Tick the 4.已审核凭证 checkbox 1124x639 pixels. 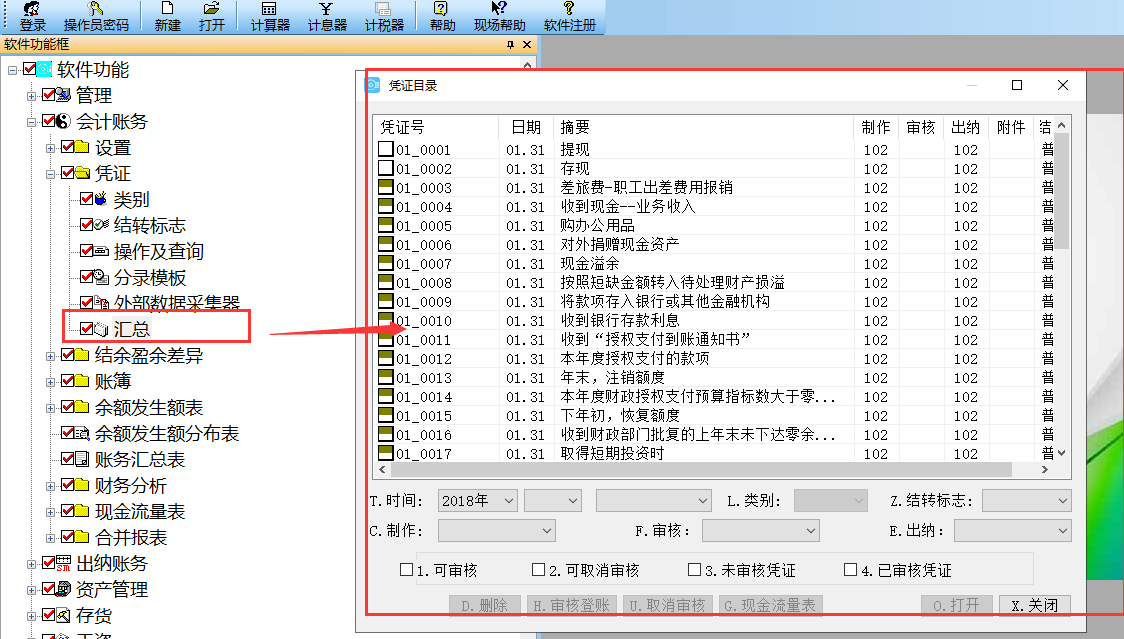tap(851, 570)
